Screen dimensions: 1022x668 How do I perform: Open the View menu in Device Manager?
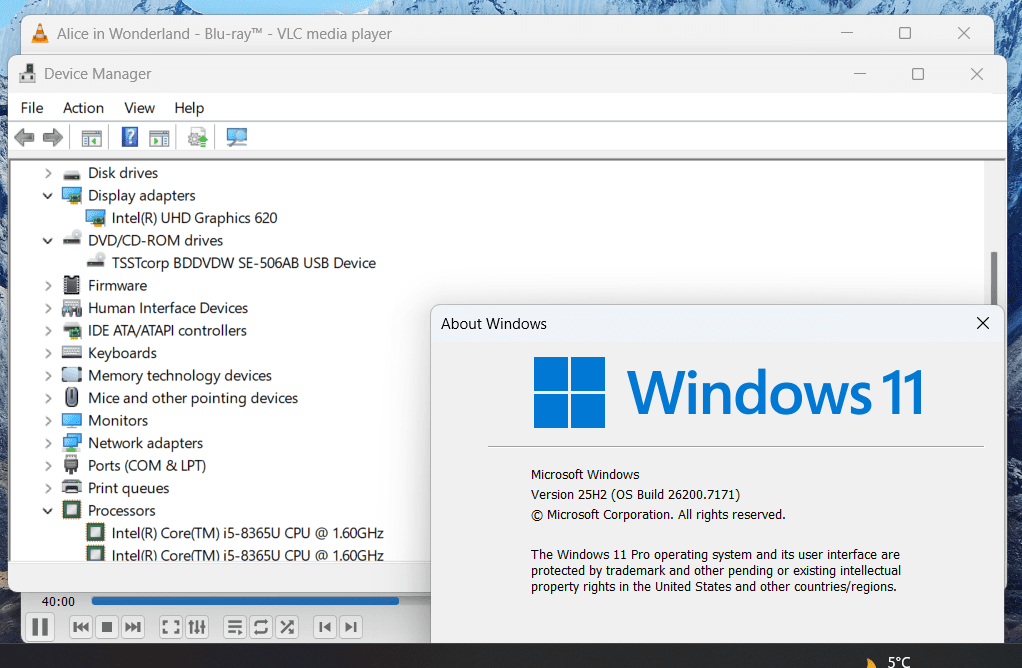tap(139, 108)
